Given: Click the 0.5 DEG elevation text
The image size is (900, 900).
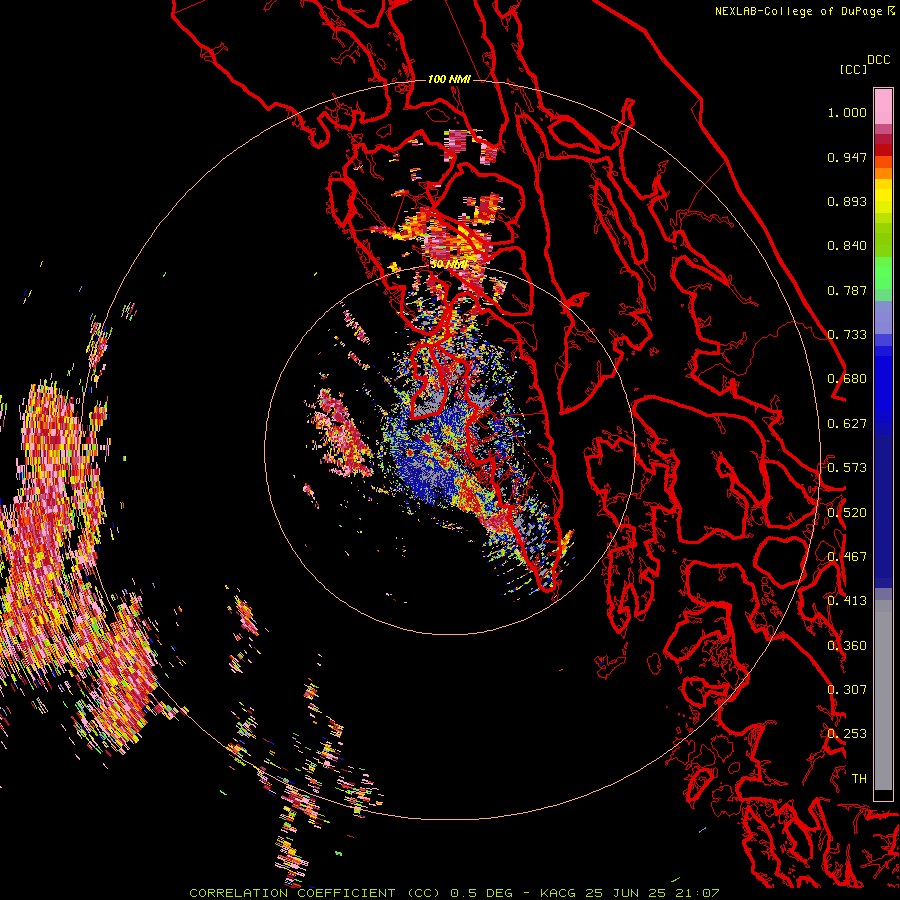Looking at the screenshot, I should pos(481,893).
